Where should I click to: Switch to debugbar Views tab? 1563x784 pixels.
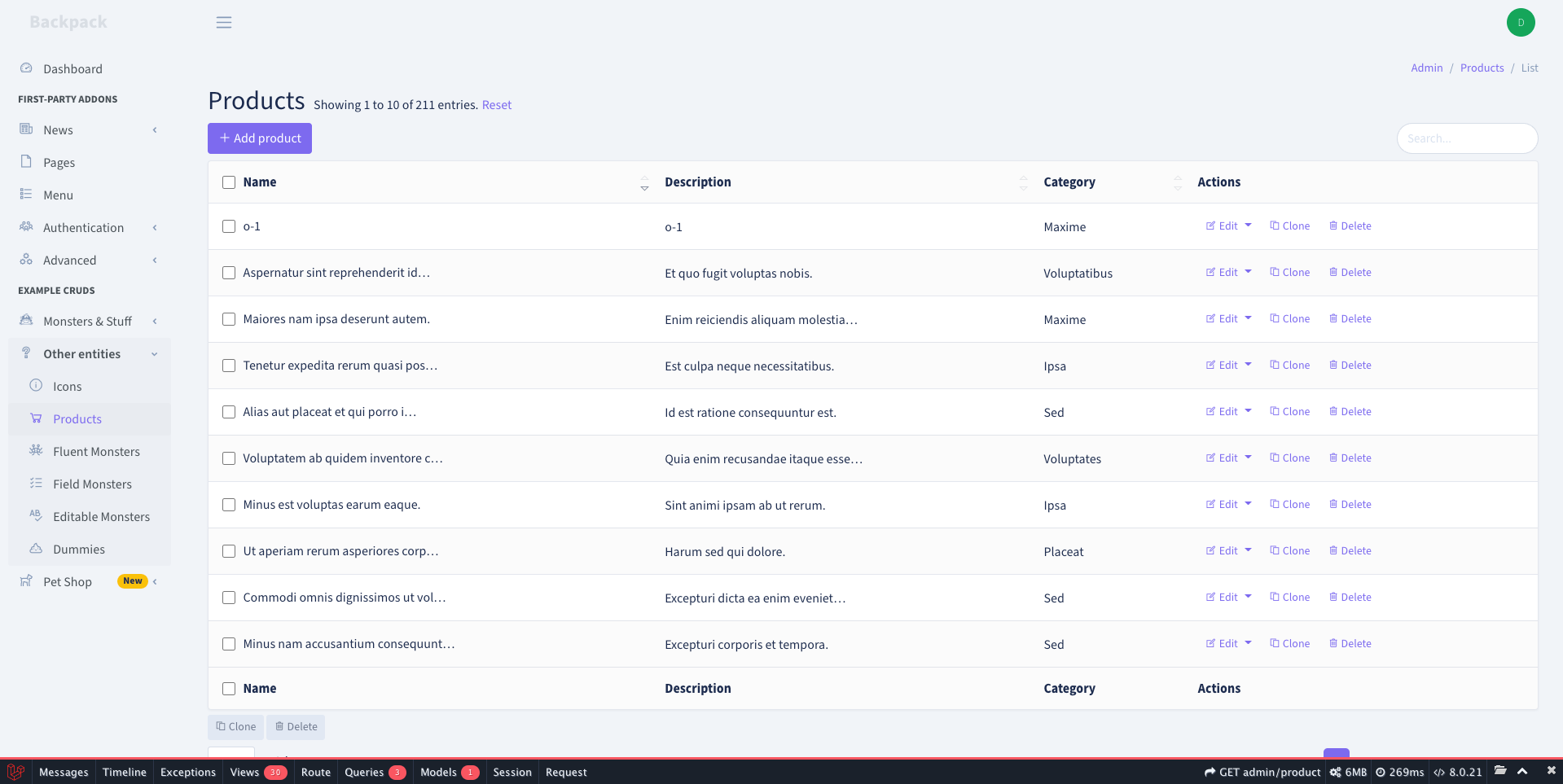[258, 773]
